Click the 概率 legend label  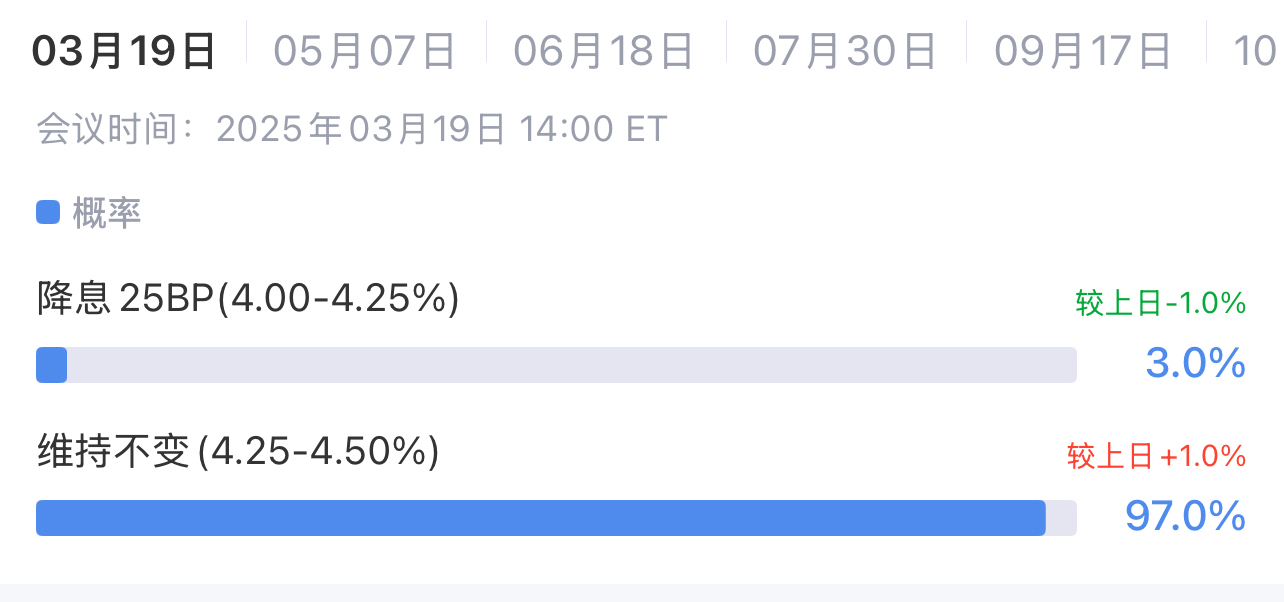pos(107,213)
